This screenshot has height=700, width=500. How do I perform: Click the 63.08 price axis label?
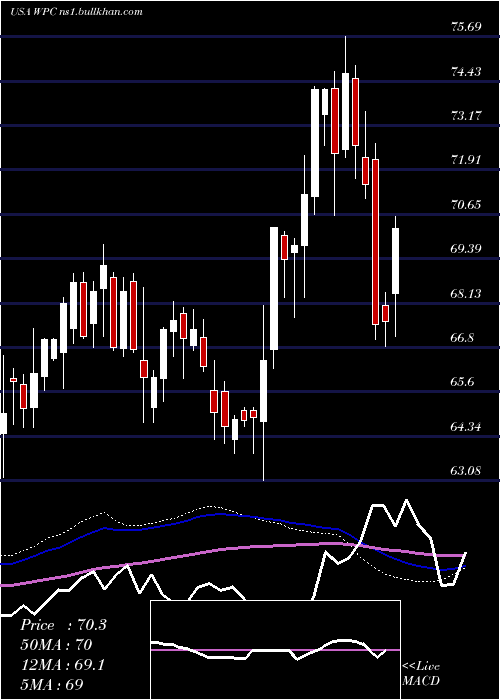click(466, 471)
